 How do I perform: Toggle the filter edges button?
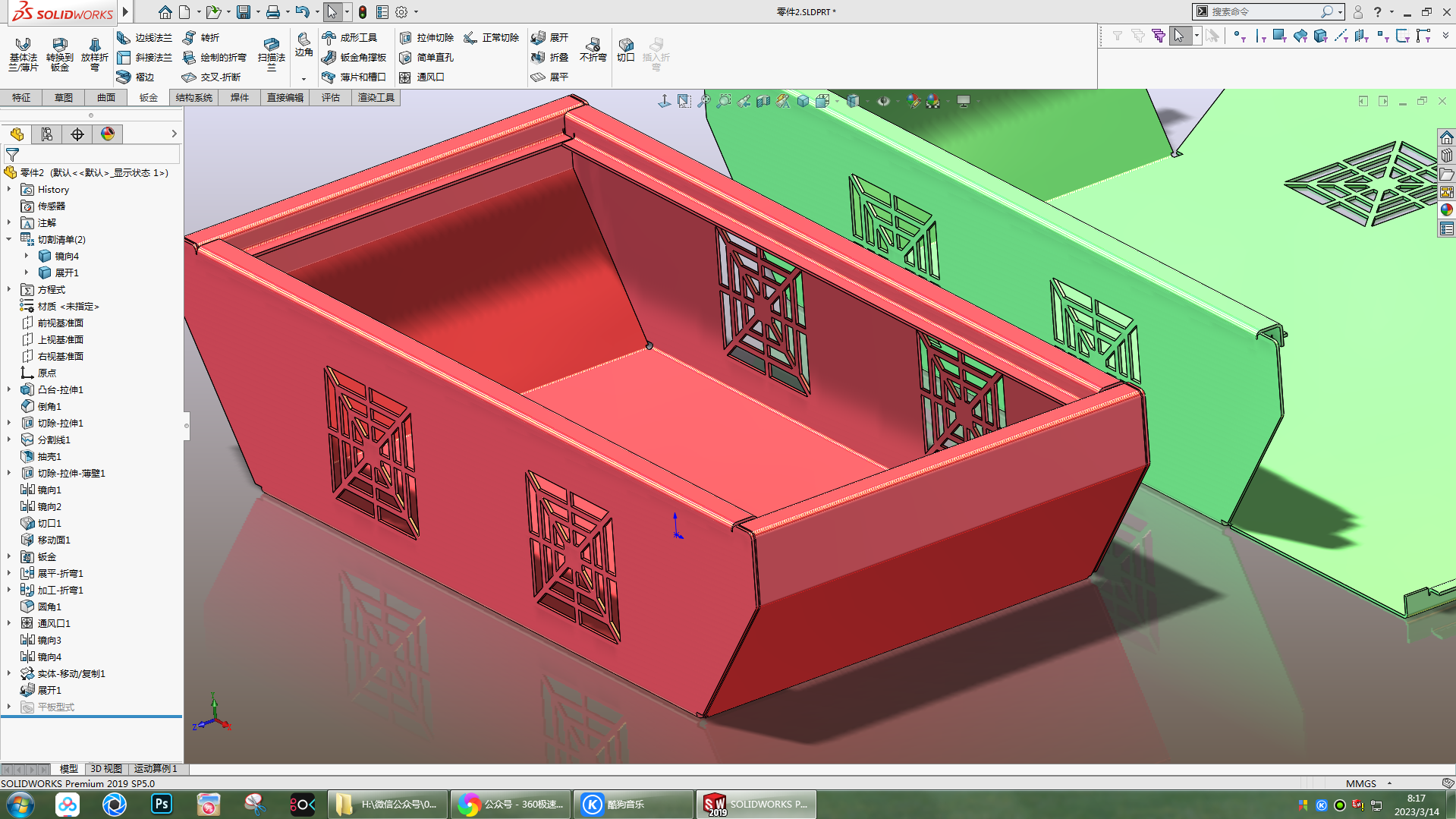[x=1259, y=36]
